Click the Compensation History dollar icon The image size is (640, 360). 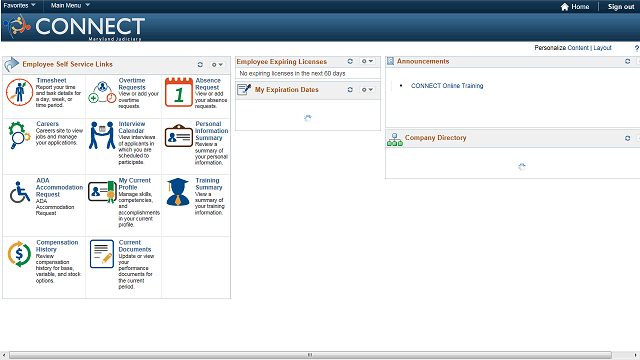click(x=19, y=254)
